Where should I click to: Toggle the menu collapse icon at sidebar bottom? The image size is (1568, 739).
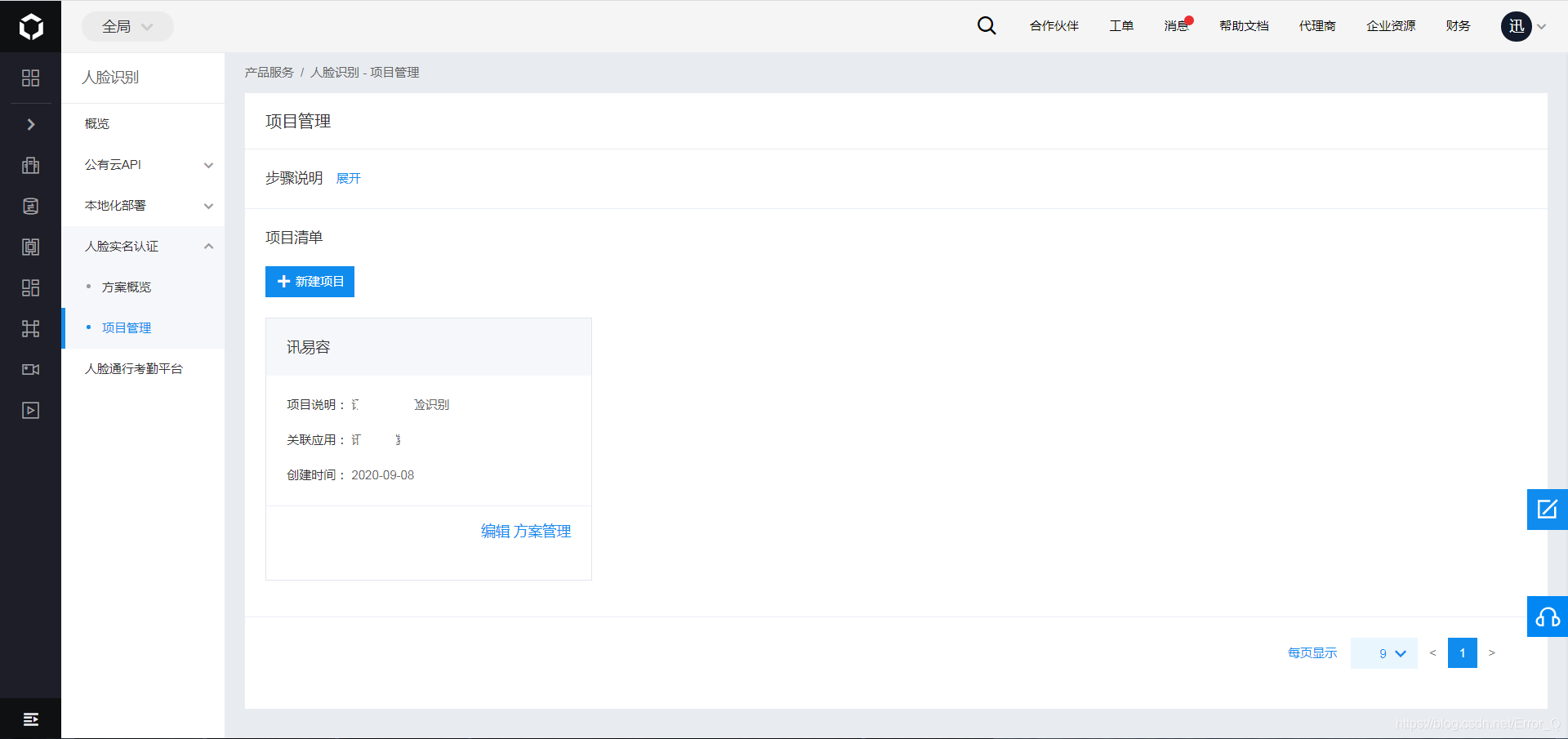point(31,719)
